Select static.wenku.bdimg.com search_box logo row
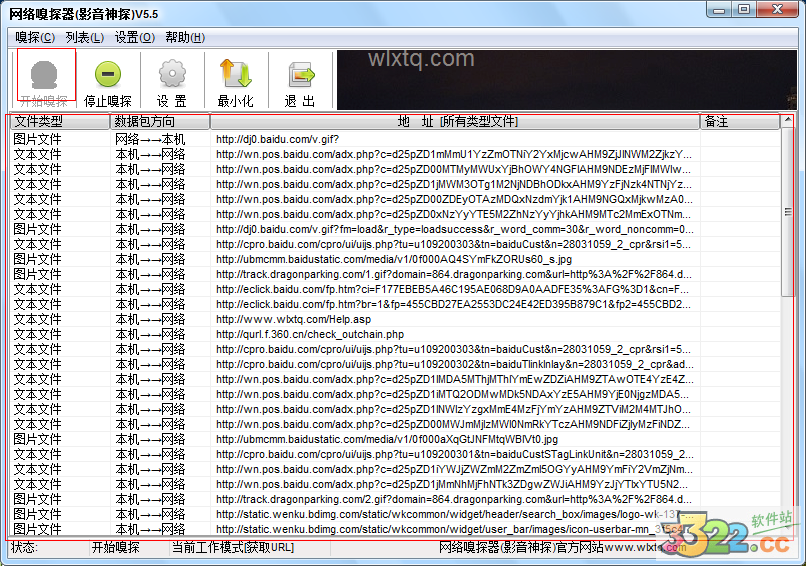Image resolution: width=806 pixels, height=566 pixels. [x=395, y=514]
